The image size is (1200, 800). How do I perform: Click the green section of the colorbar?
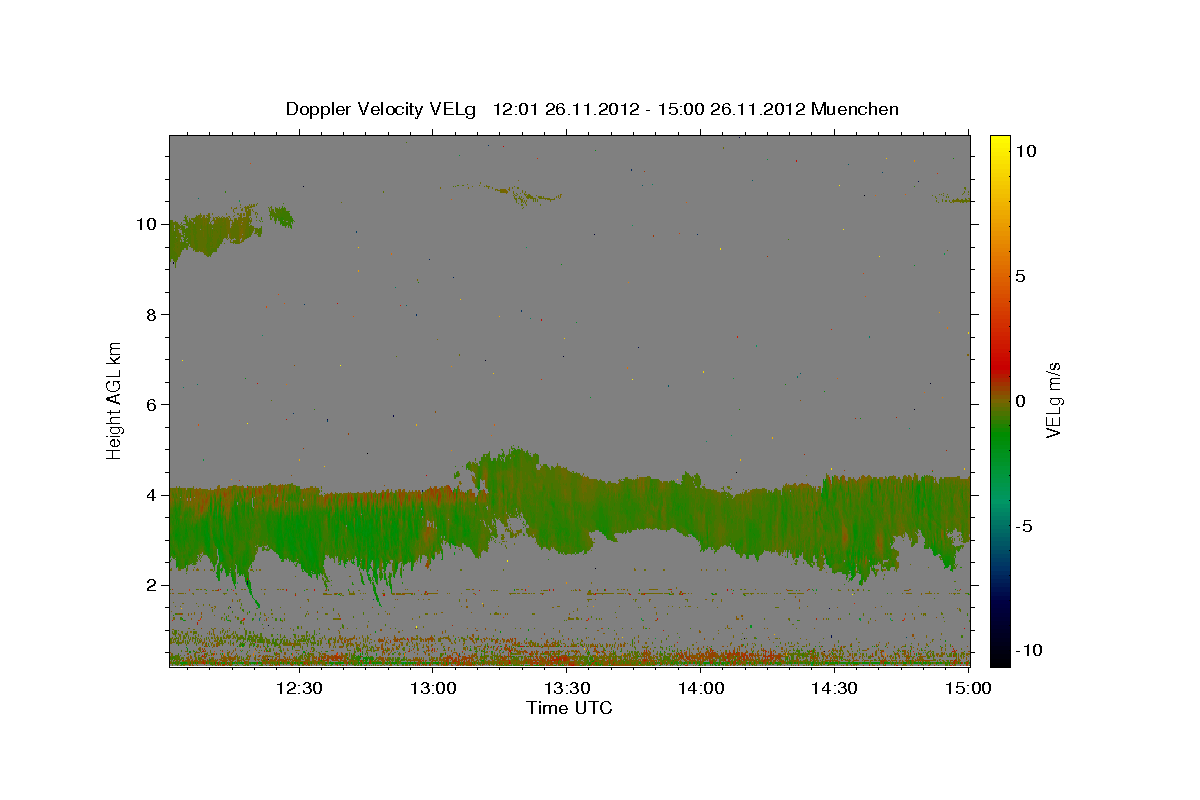[x=1000, y=440]
